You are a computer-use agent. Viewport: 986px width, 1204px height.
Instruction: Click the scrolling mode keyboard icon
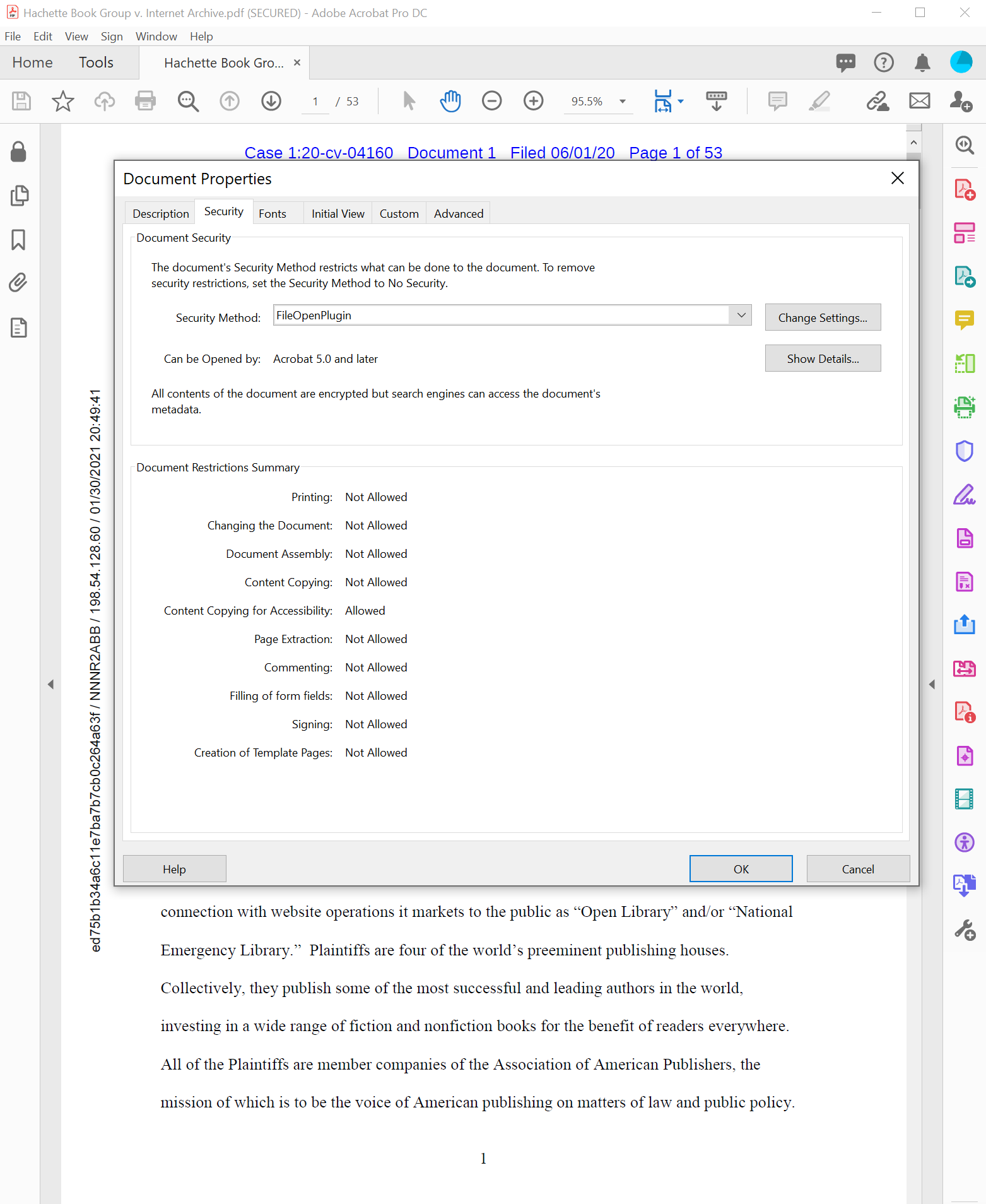click(717, 101)
